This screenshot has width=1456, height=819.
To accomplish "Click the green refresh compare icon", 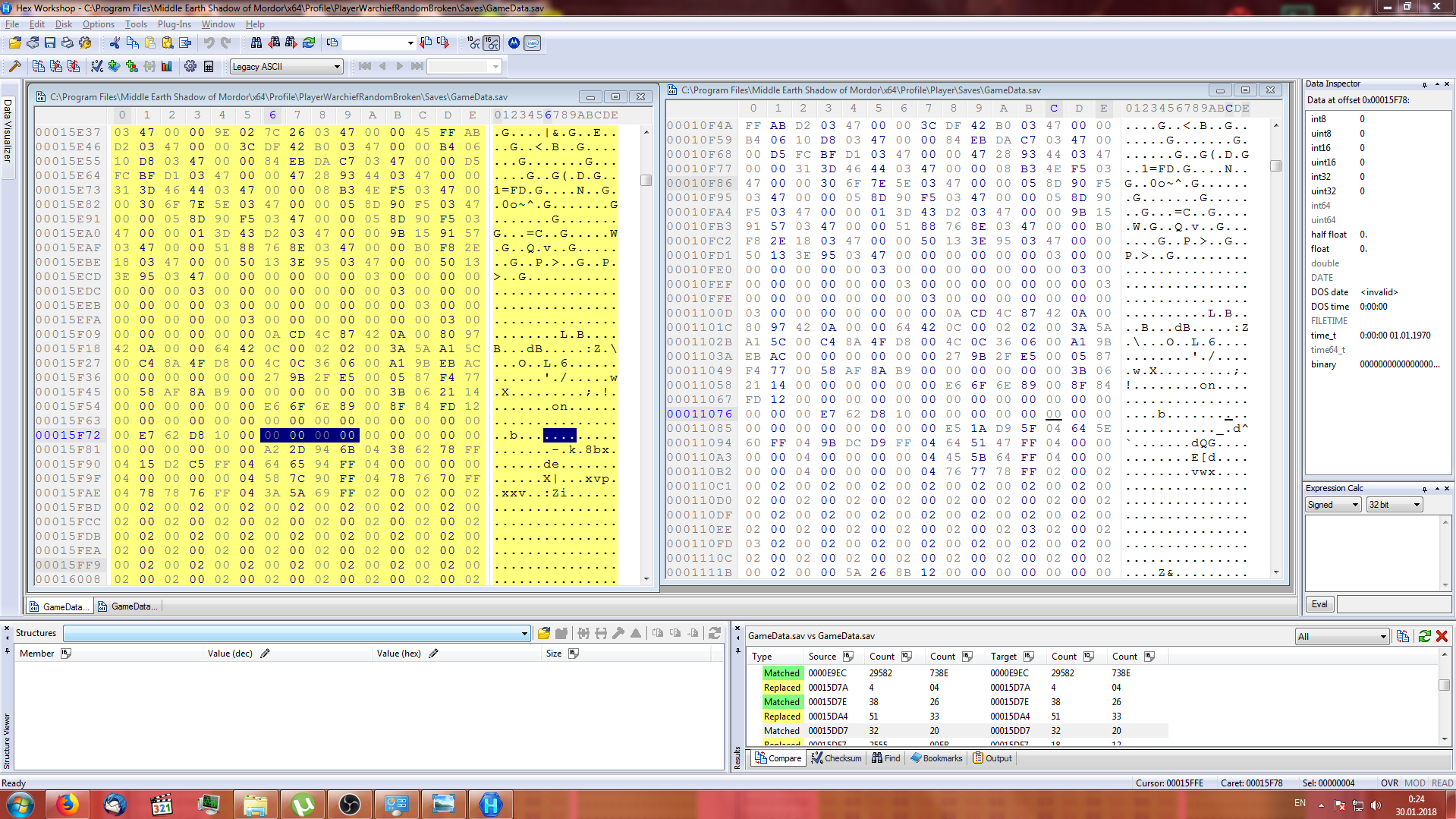I will (x=1425, y=636).
